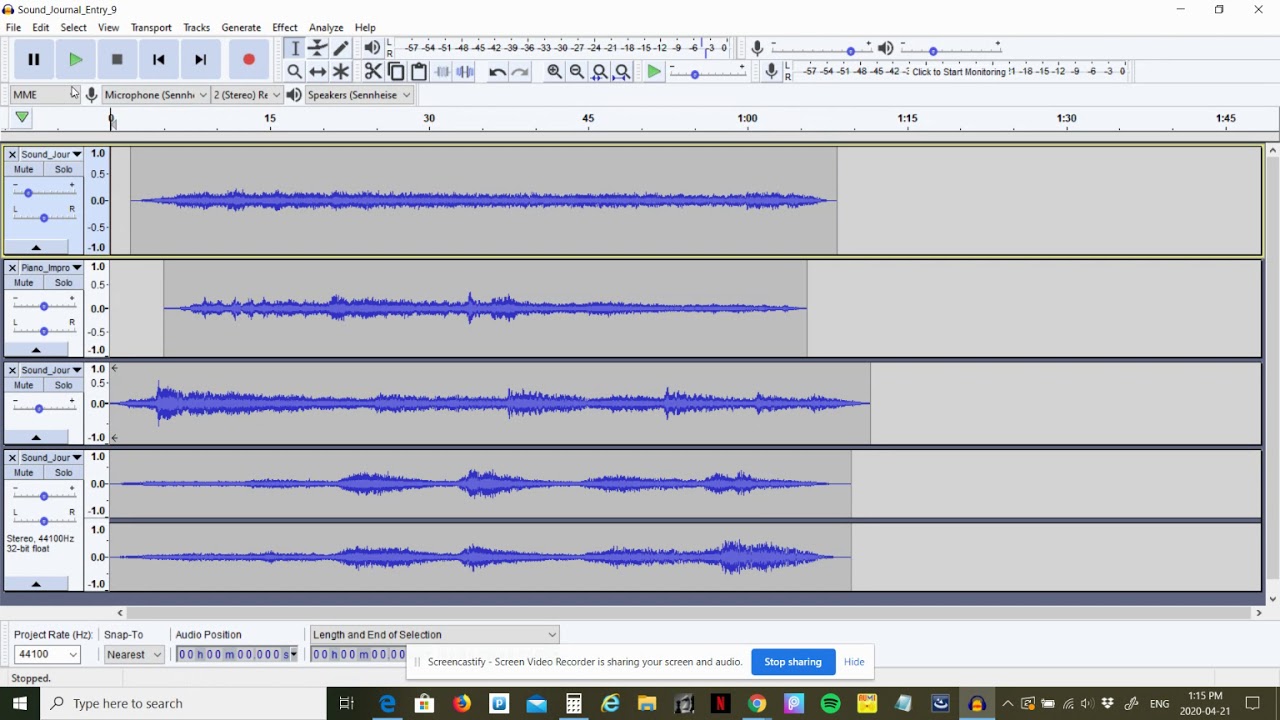1280x720 pixels.
Task: Solo the first Sound_Jour track
Action: click(x=63, y=169)
